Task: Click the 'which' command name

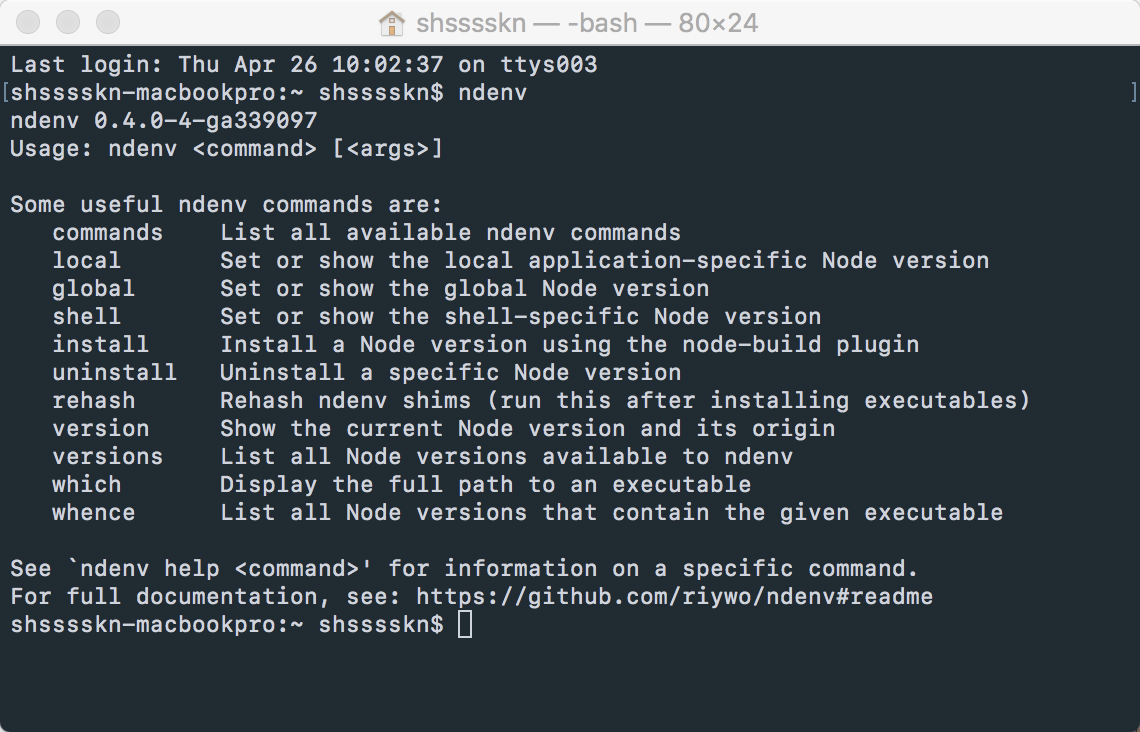Action: click(x=87, y=485)
